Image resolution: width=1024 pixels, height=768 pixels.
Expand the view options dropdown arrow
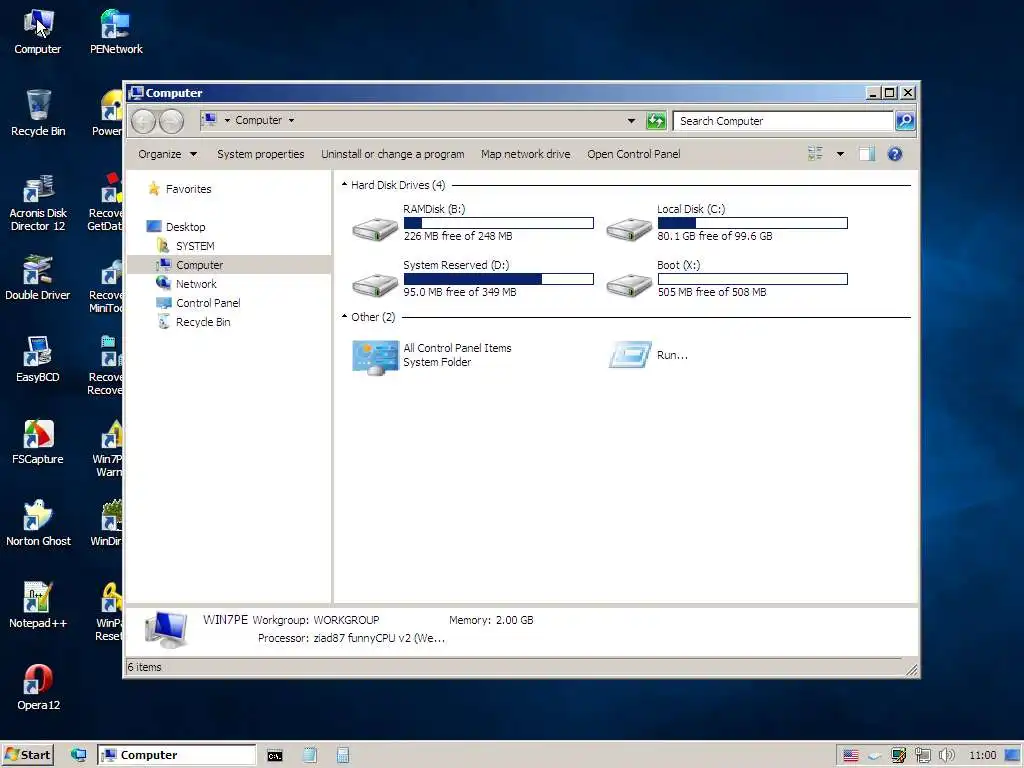pyautogui.click(x=840, y=154)
